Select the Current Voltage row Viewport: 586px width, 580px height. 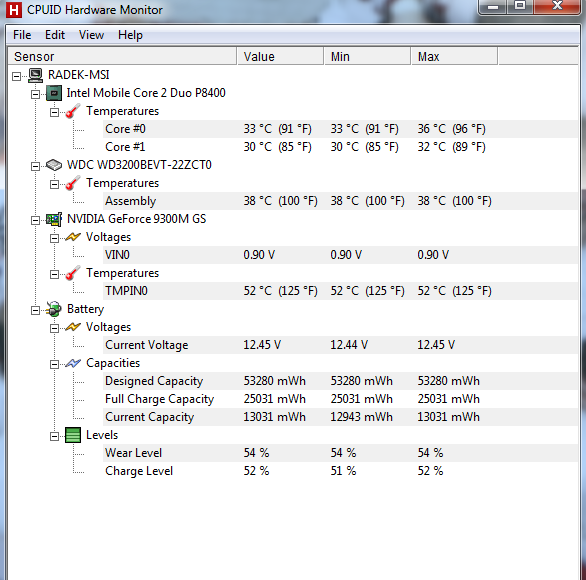click(x=340, y=345)
